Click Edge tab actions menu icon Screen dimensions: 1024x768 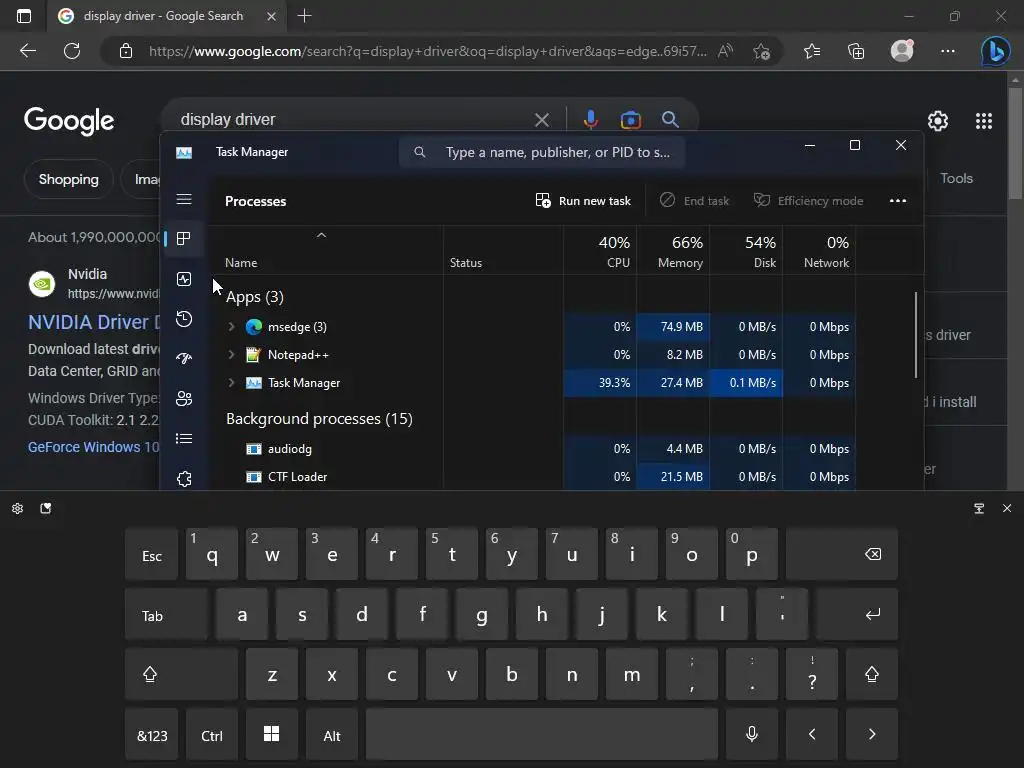[24, 16]
